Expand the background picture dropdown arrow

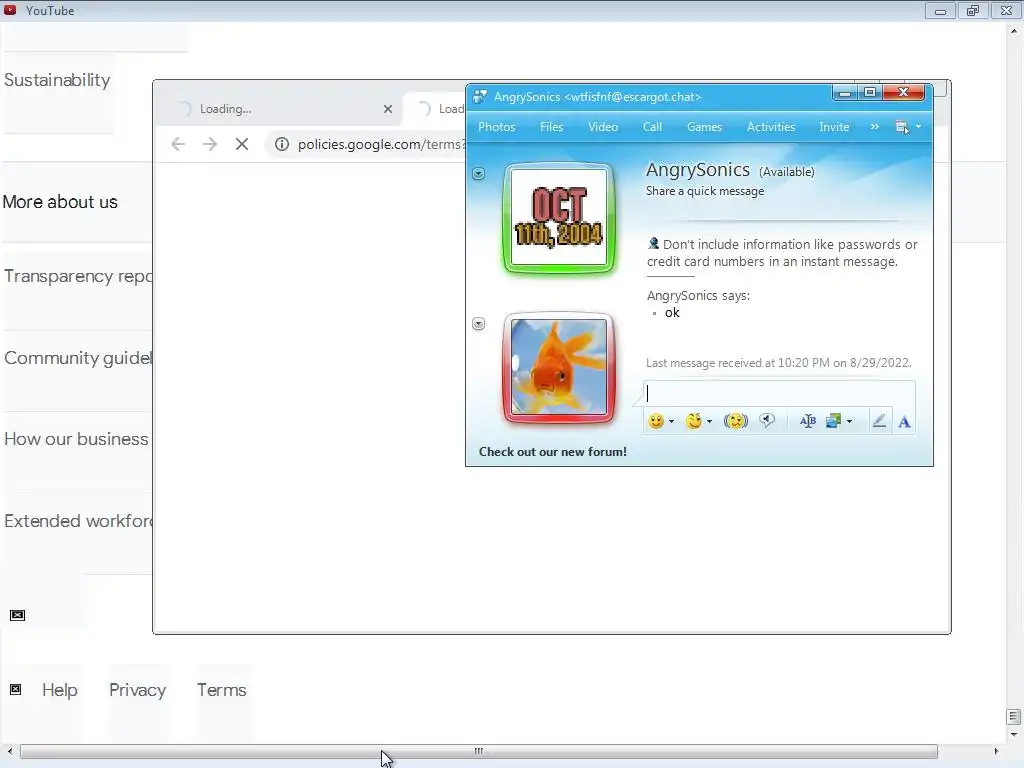849,422
